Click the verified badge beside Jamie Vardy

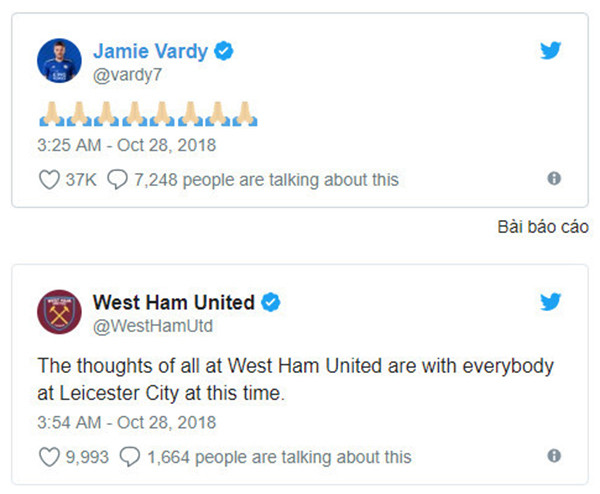(224, 51)
